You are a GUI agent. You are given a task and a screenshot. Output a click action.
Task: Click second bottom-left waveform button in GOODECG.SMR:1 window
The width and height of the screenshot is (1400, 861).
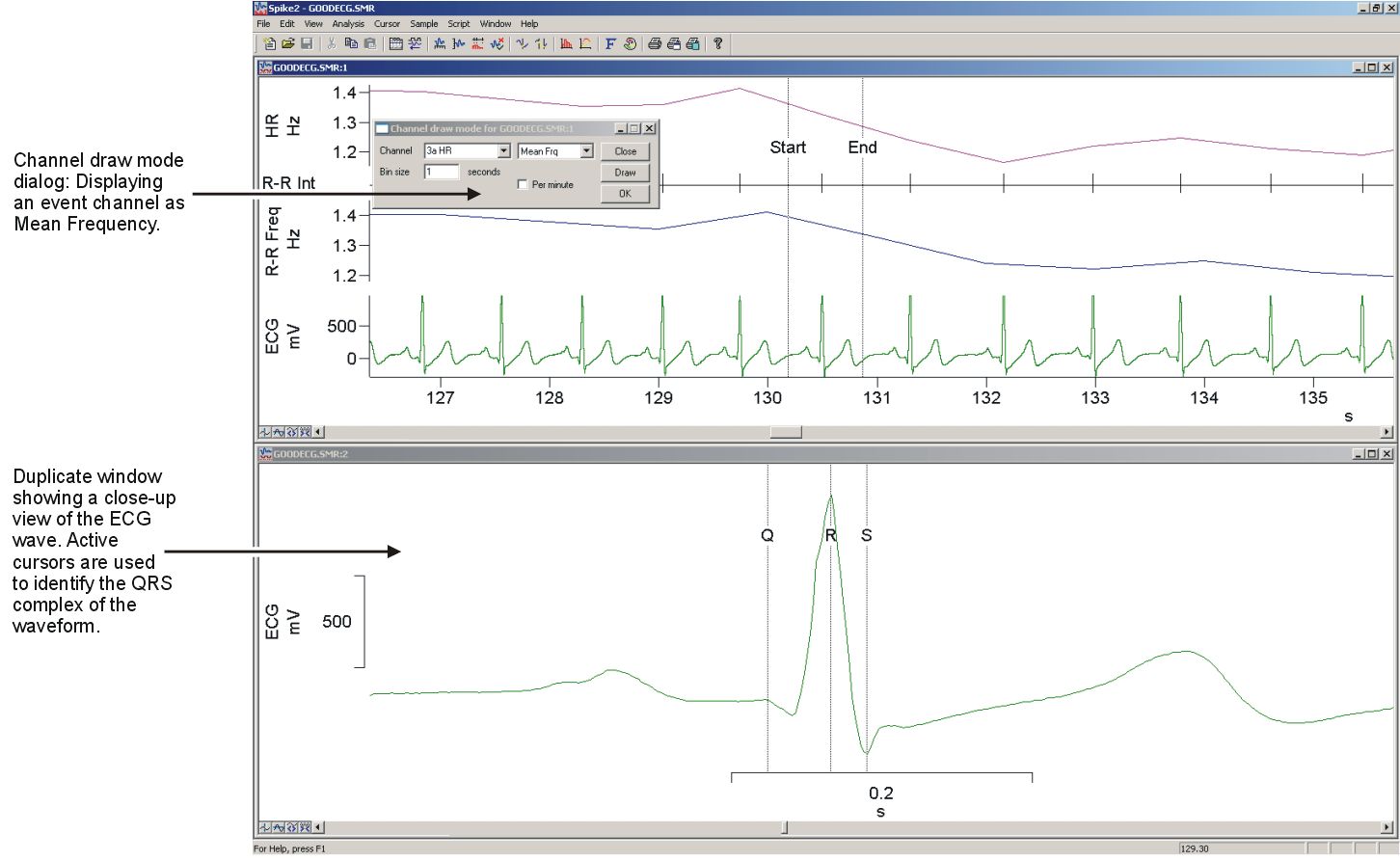[x=279, y=432]
